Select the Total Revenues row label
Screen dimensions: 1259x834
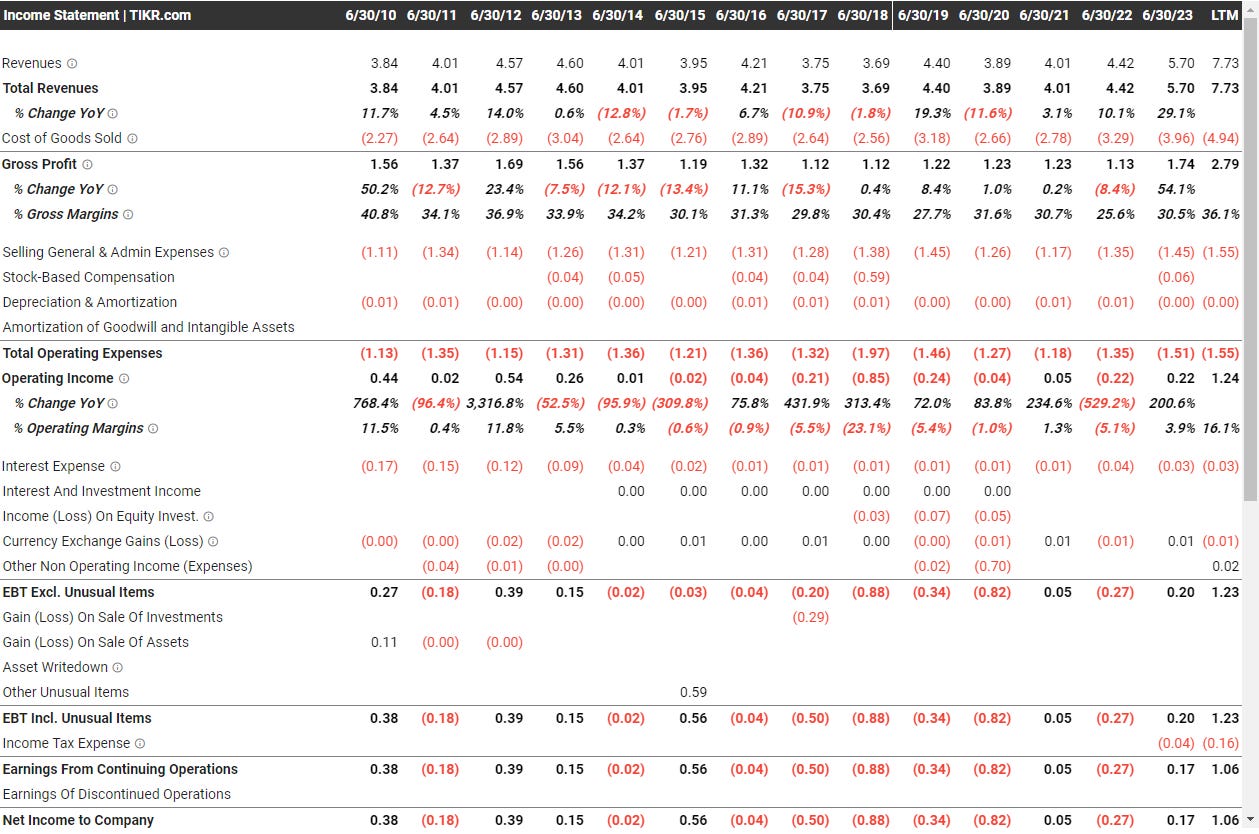point(50,89)
